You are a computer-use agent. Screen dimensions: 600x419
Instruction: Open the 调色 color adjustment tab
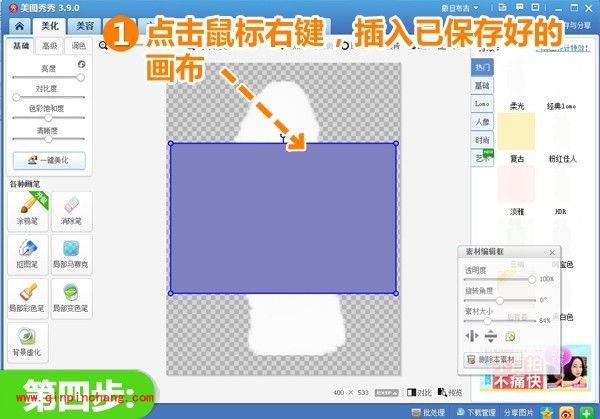tap(77, 46)
